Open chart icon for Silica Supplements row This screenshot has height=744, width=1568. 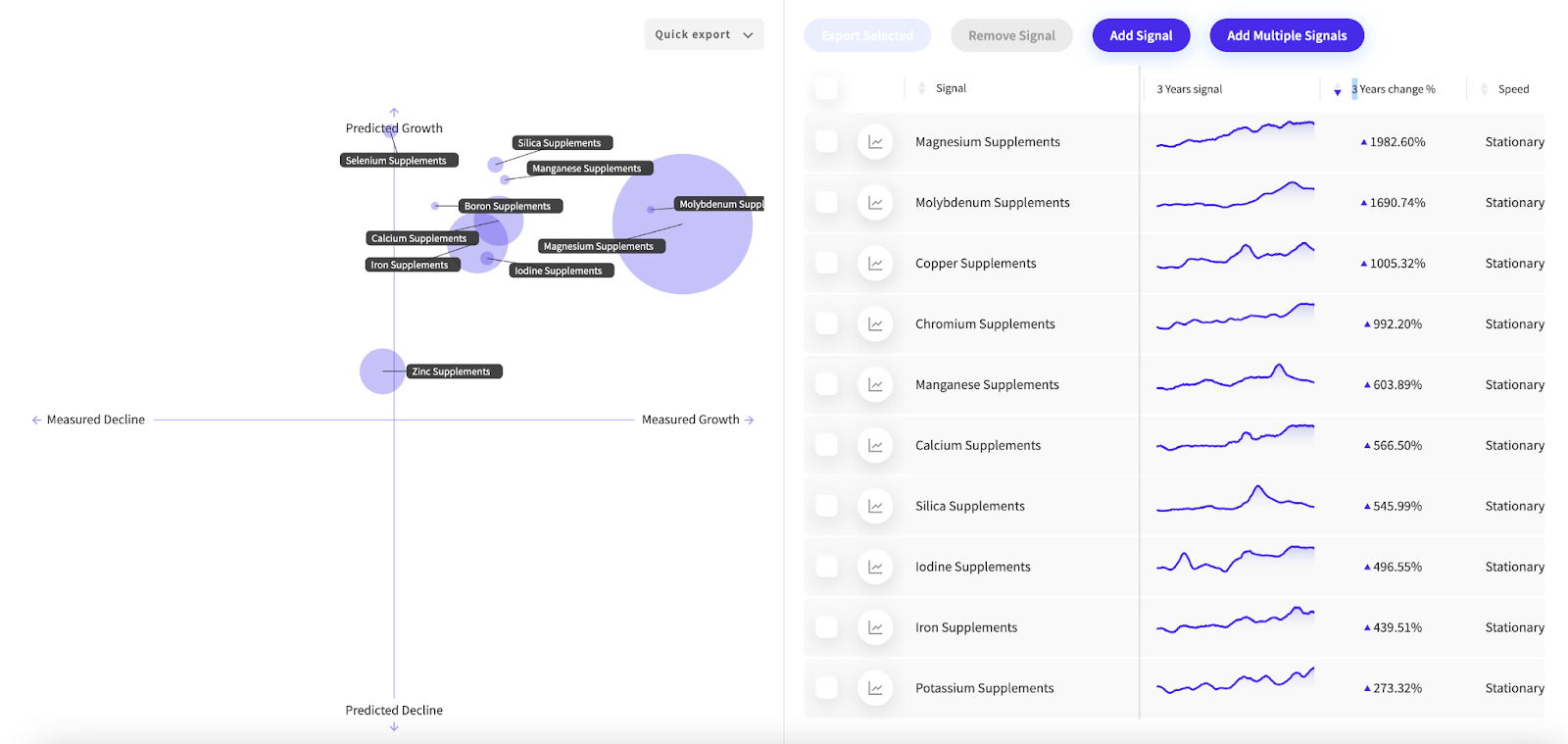(x=875, y=507)
